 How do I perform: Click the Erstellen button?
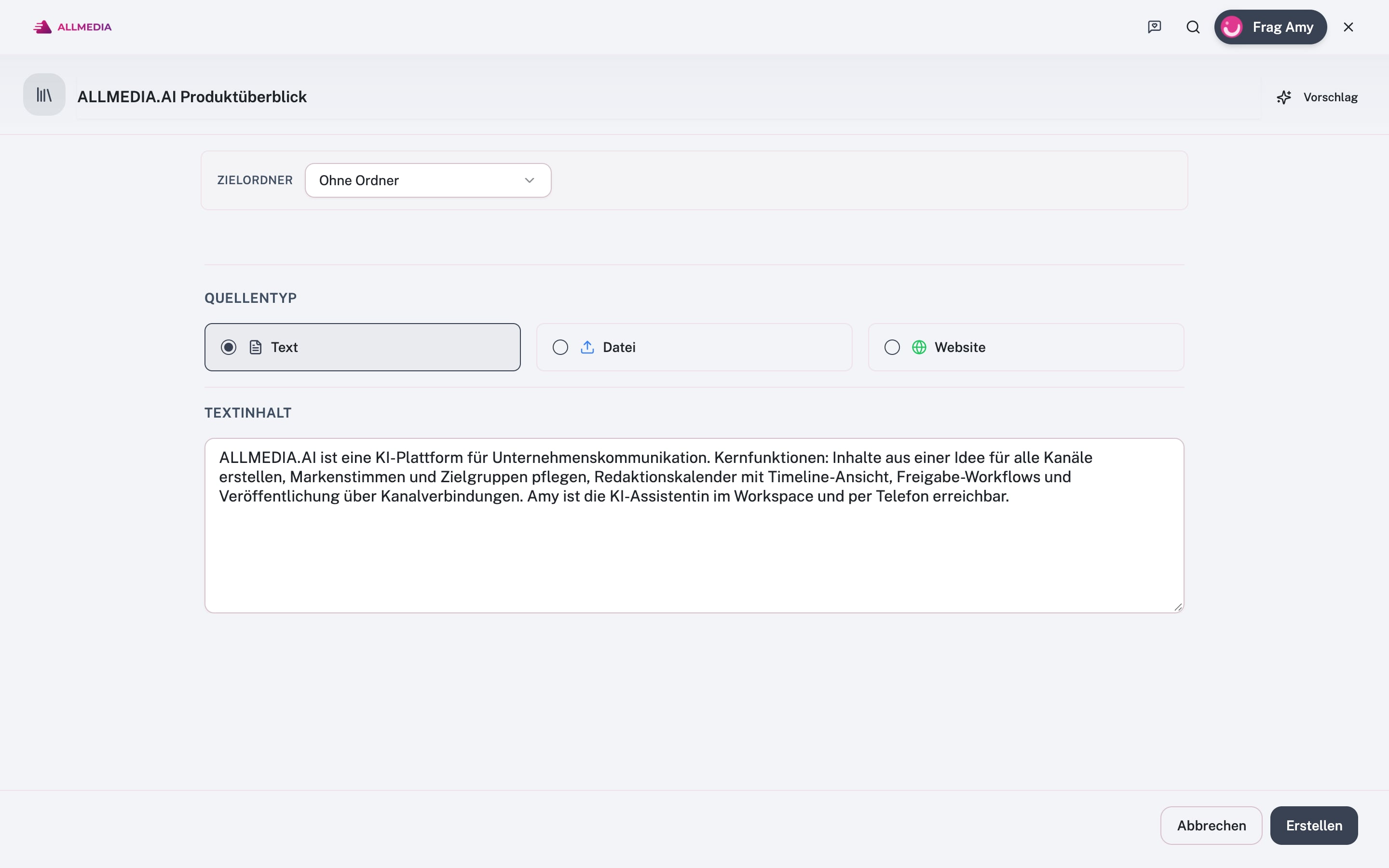click(x=1314, y=826)
